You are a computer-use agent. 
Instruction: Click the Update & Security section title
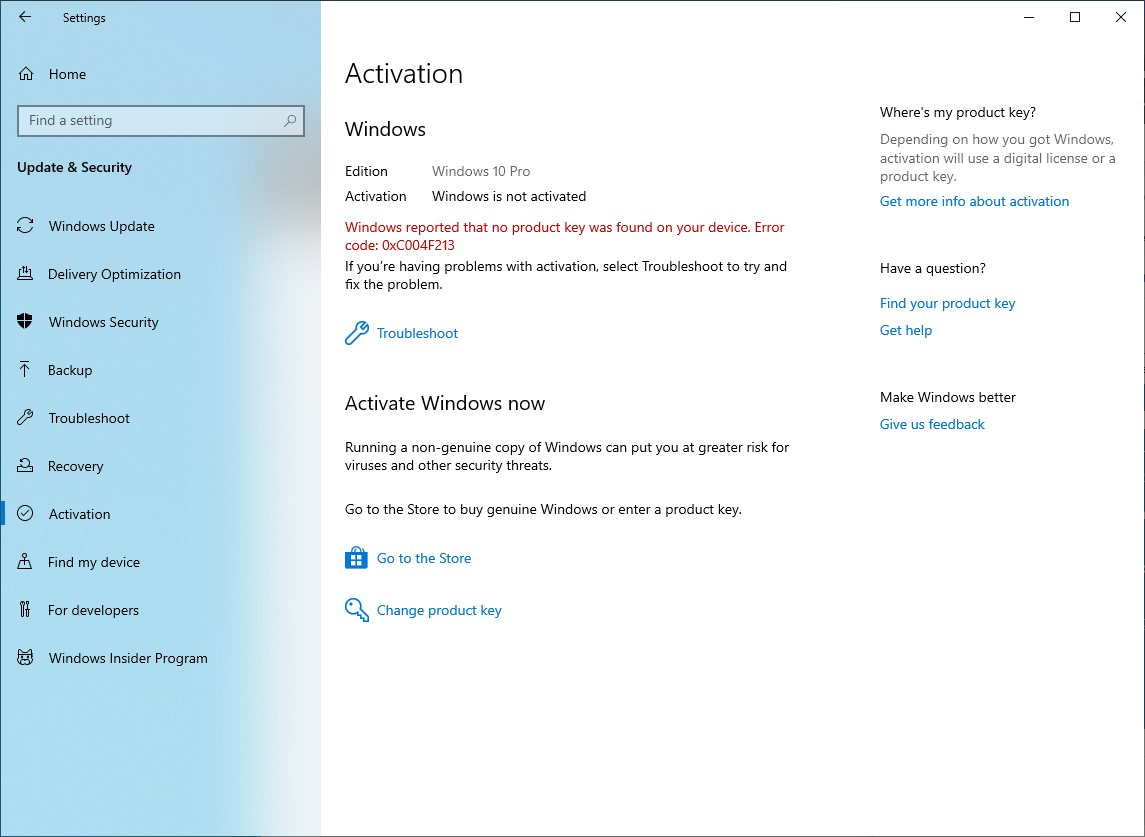coord(74,167)
